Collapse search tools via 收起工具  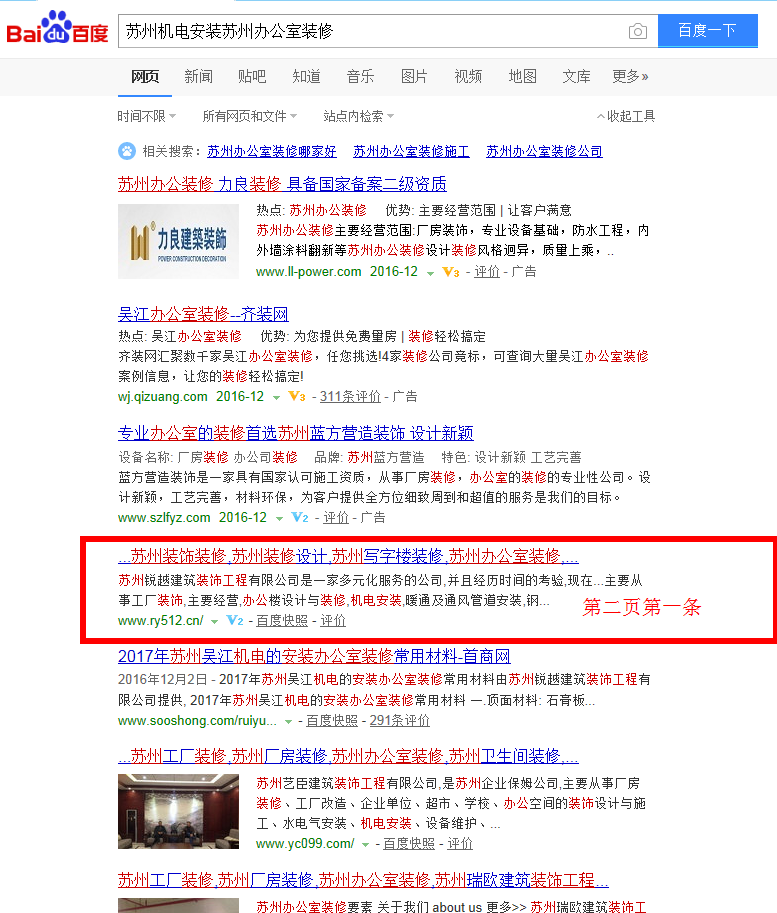click(626, 116)
